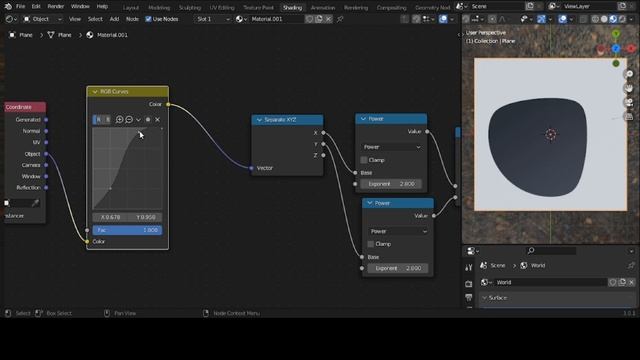Select material preview shading mode
The height and width of the screenshot is (360, 640).
coord(613,19)
